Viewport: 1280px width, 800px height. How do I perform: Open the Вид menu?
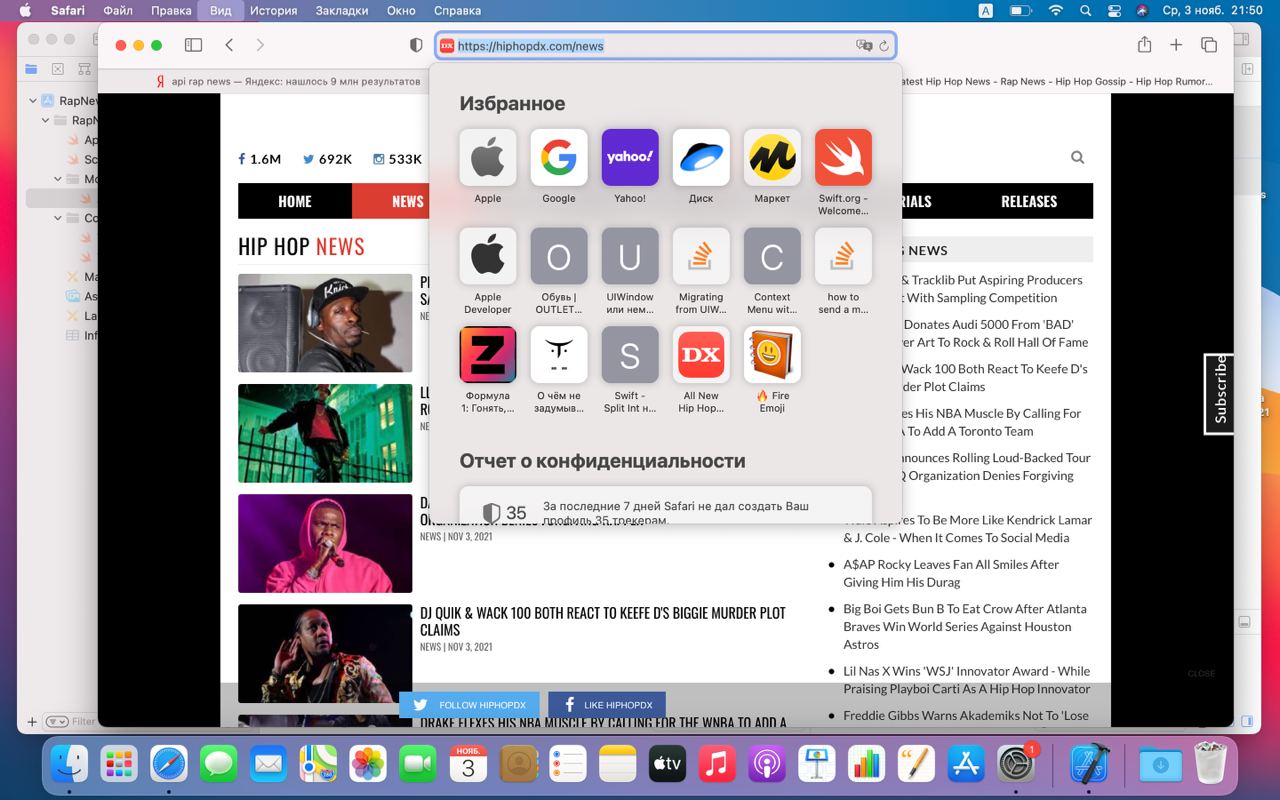[221, 10]
